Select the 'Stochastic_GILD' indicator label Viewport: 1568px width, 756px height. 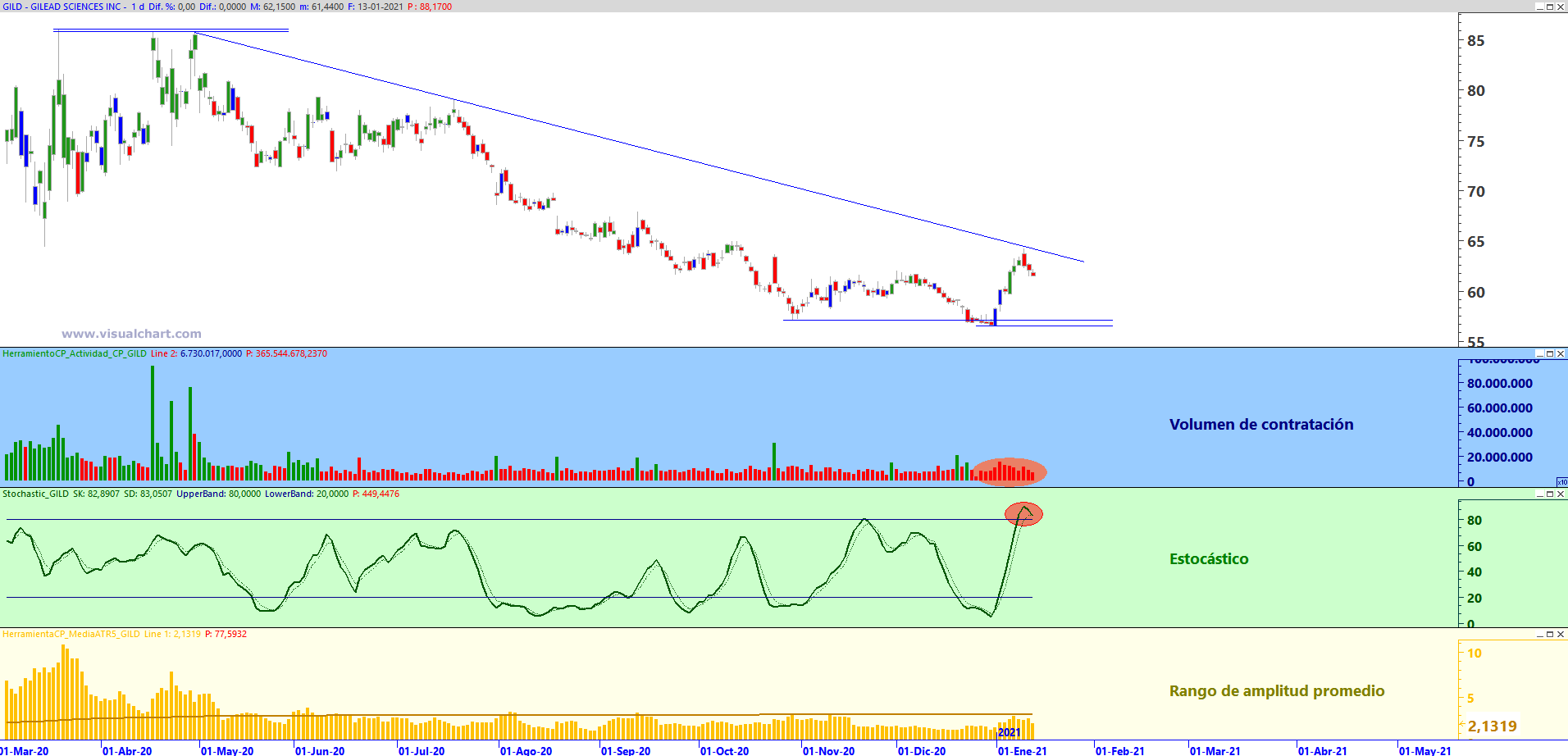coord(35,494)
